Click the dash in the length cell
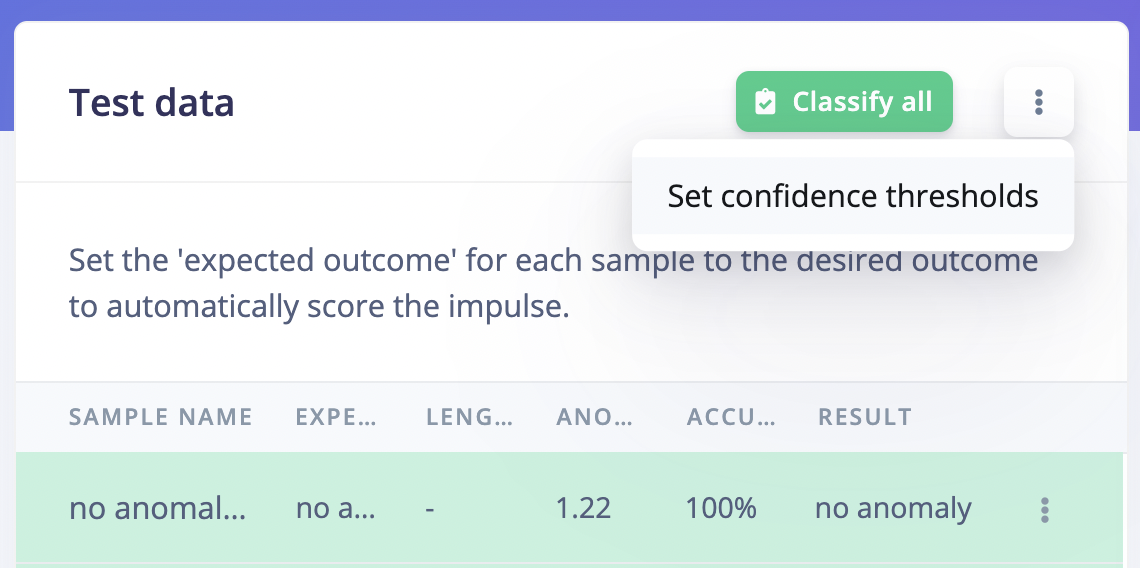1140x568 pixels. 430,509
